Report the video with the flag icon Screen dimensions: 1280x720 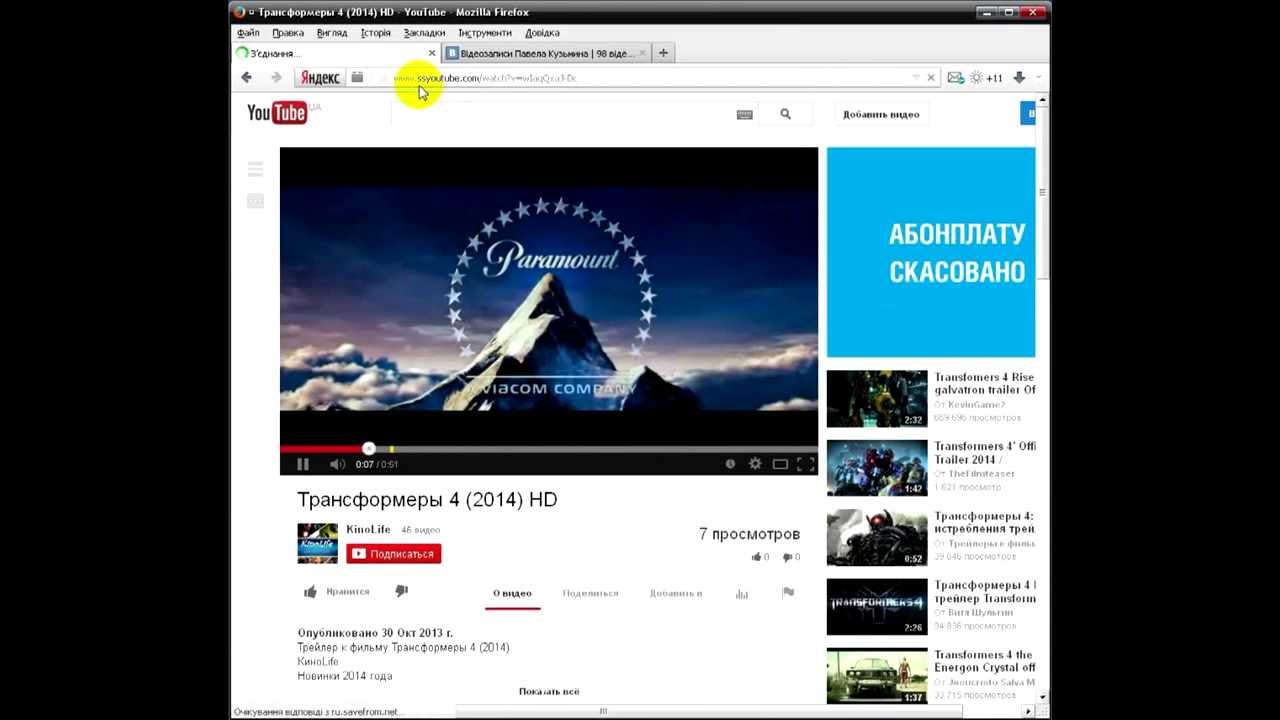click(788, 592)
